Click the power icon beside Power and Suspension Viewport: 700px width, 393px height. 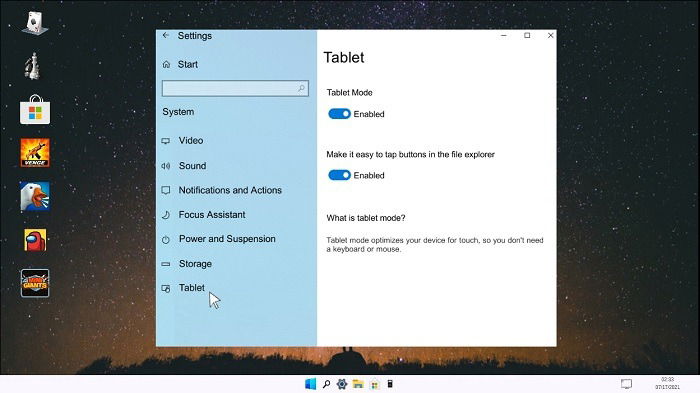pyautogui.click(x=166, y=240)
